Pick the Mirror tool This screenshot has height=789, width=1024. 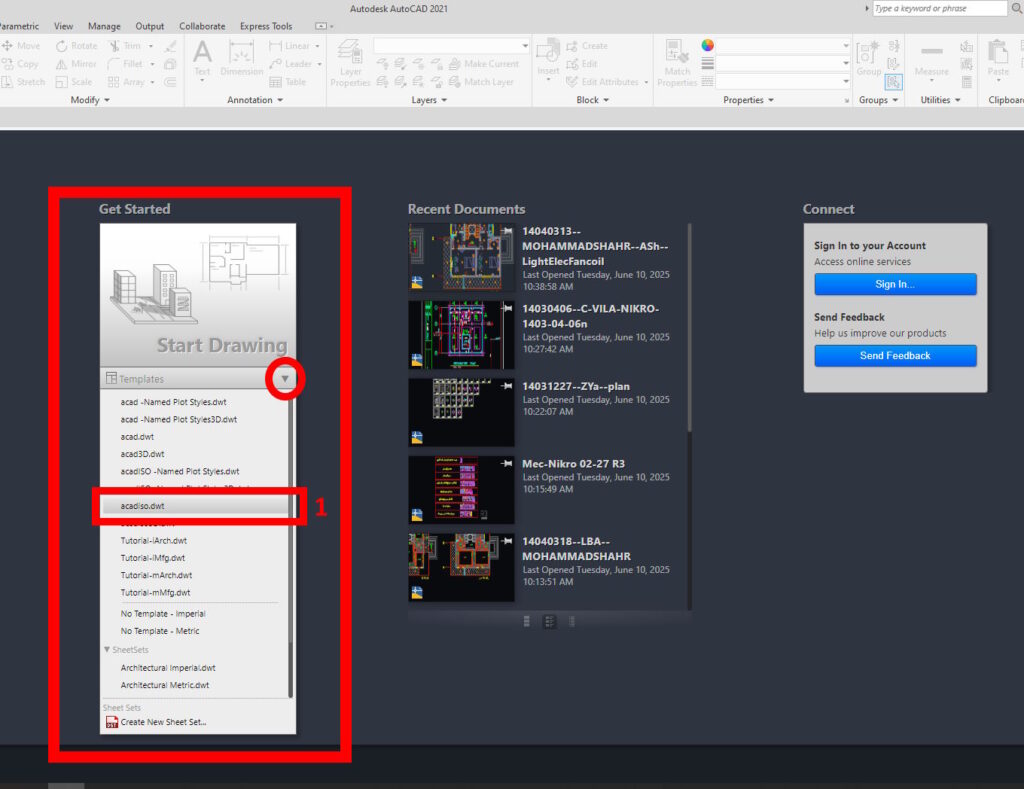(76, 64)
